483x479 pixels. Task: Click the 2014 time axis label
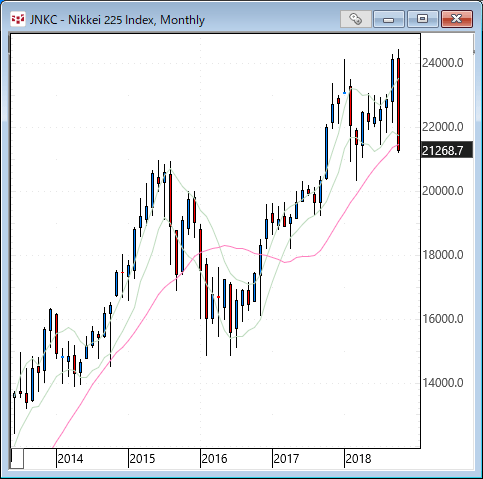pyautogui.click(x=70, y=459)
